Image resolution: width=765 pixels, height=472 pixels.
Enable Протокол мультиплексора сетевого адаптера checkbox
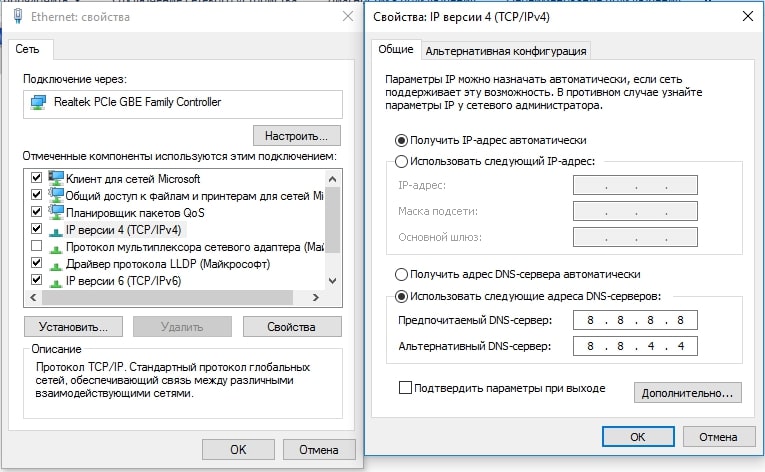pos(37,246)
